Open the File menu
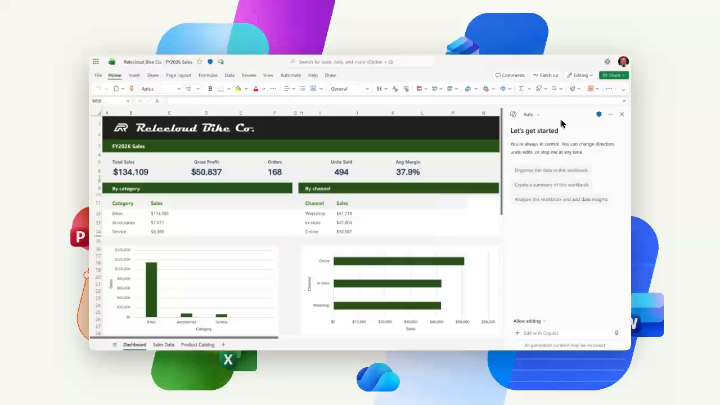Viewport: 720px width, 405px height. coord(98,75)
